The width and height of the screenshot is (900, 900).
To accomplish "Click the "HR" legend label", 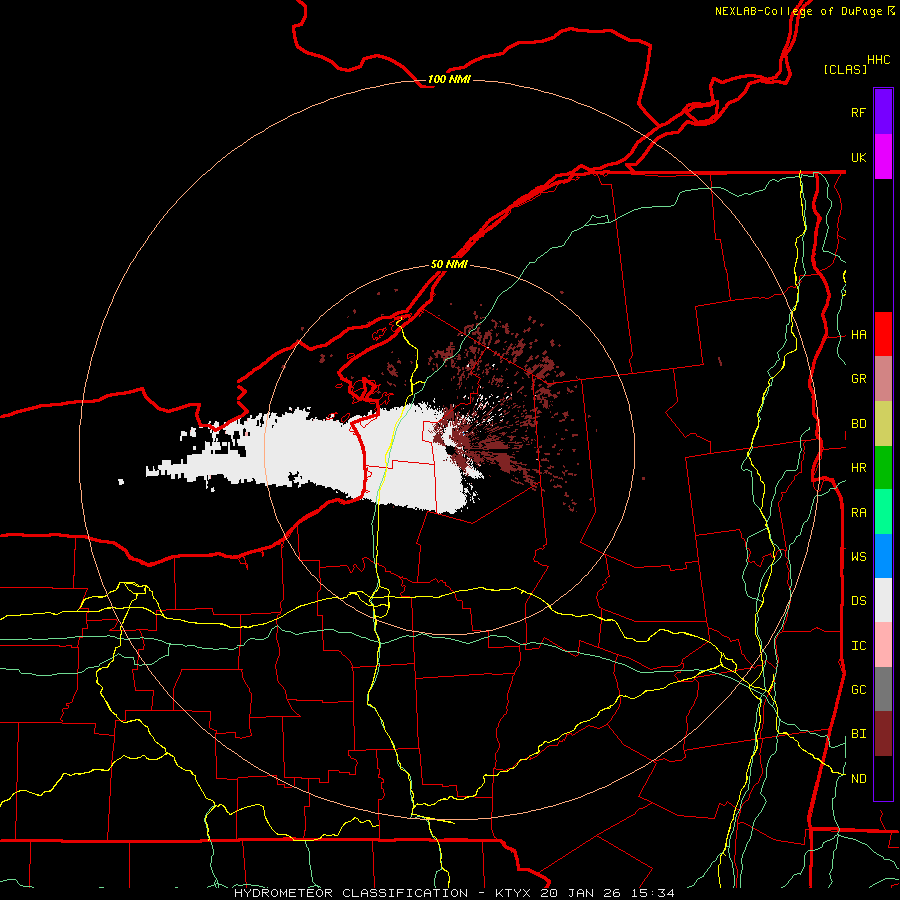I will (858, 468).
